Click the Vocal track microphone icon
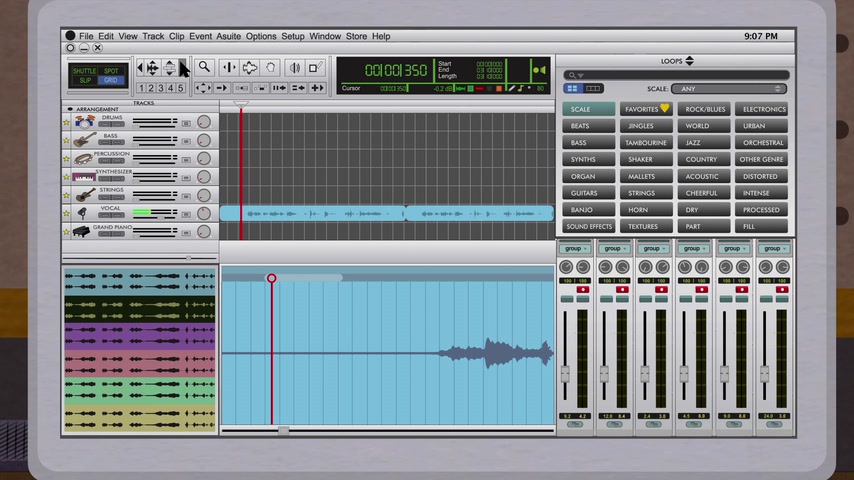 (x=82, y=213)
